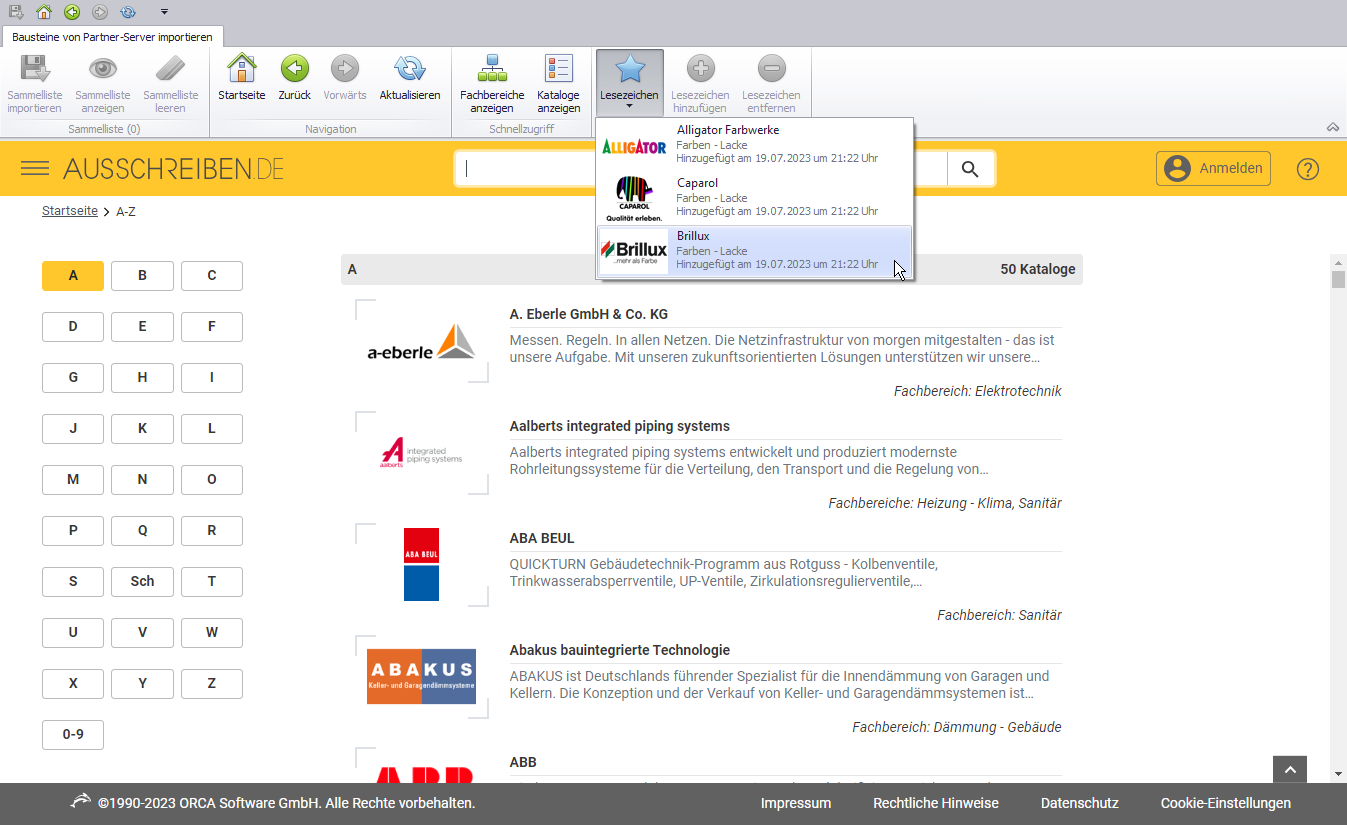Image resolution: width=1347 pixels, height=825 pixels.
Task: Click quick-access home icon in title bar
Action: click(x=44, y=12)
